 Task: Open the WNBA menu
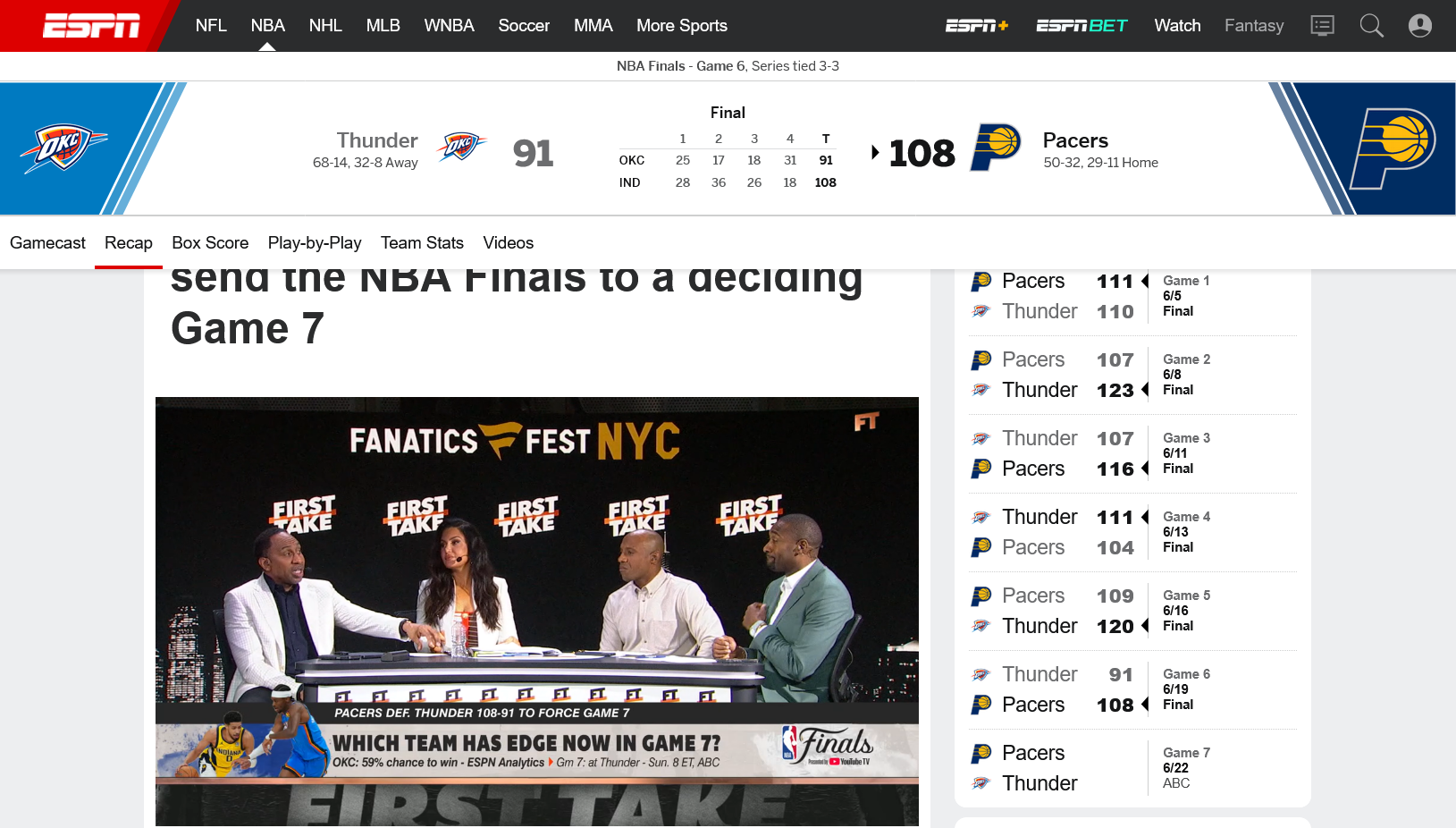point(449,26)
